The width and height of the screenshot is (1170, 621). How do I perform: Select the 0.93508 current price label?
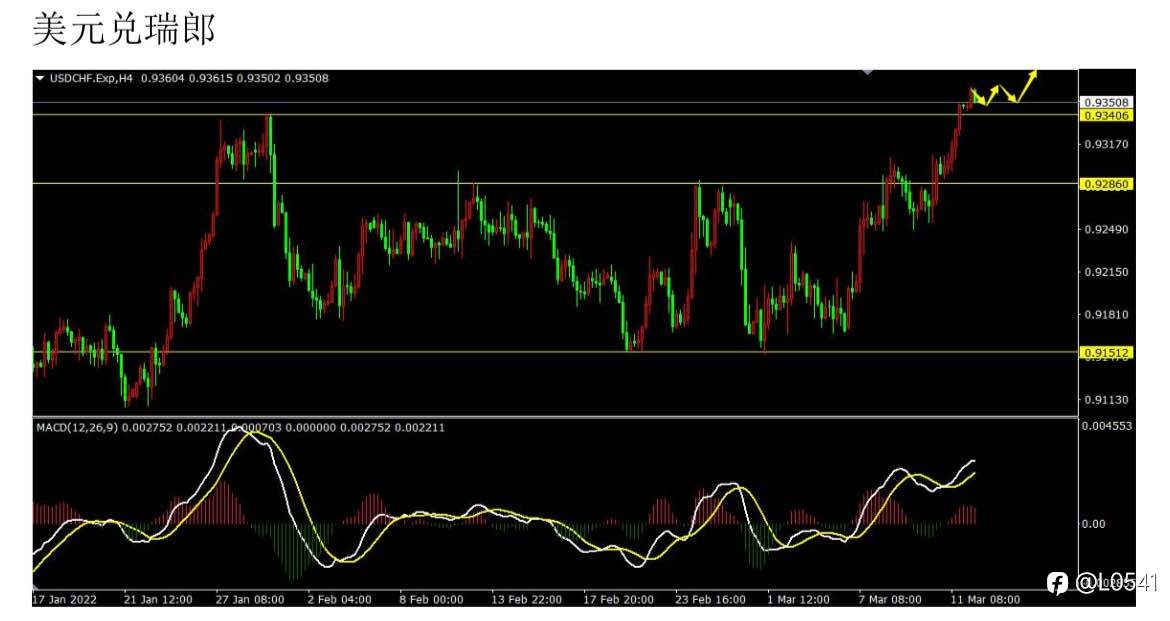(1106, 102)
